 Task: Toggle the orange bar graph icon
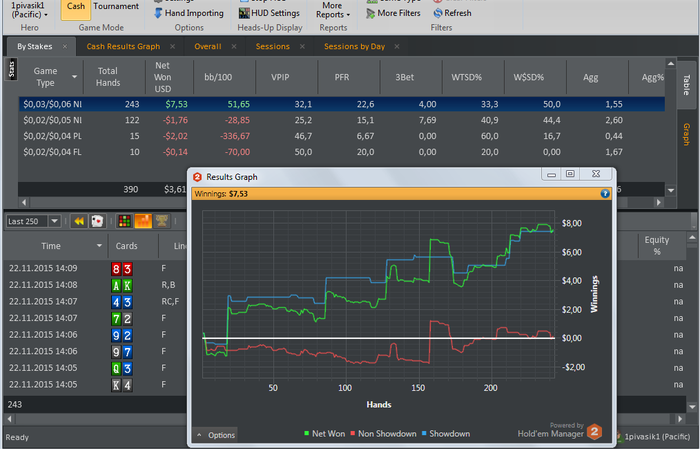pyautogui.click(x=143, y=221)
